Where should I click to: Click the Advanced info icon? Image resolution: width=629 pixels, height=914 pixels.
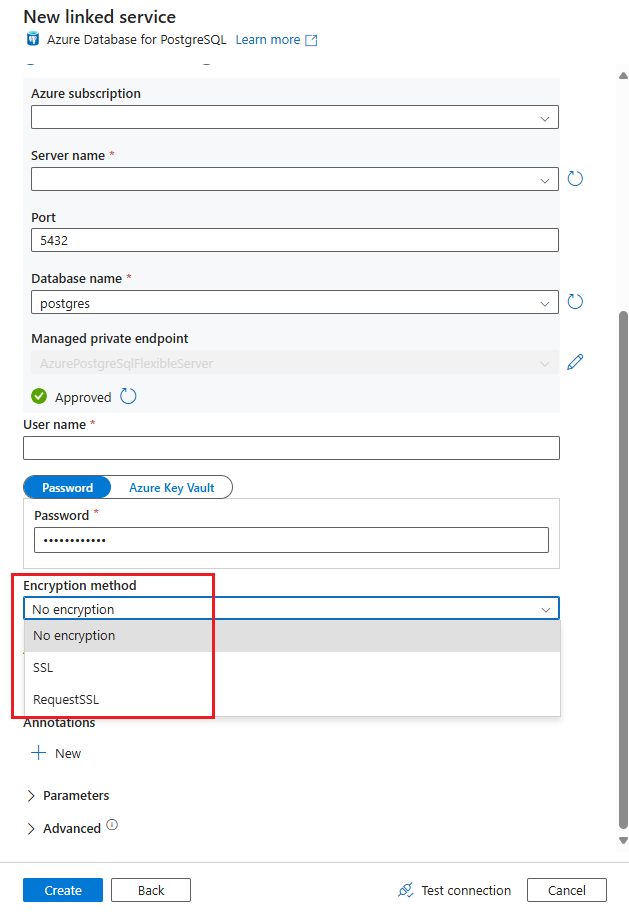112,824
